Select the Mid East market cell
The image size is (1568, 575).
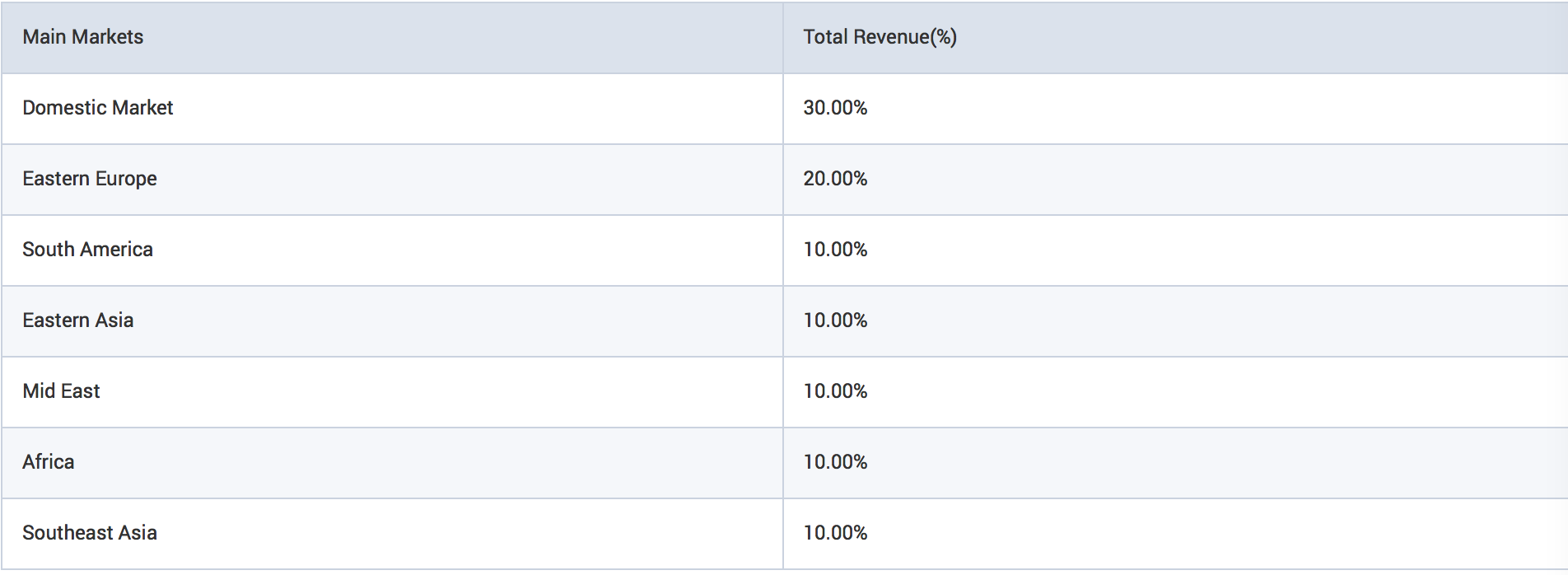point(61,391)
